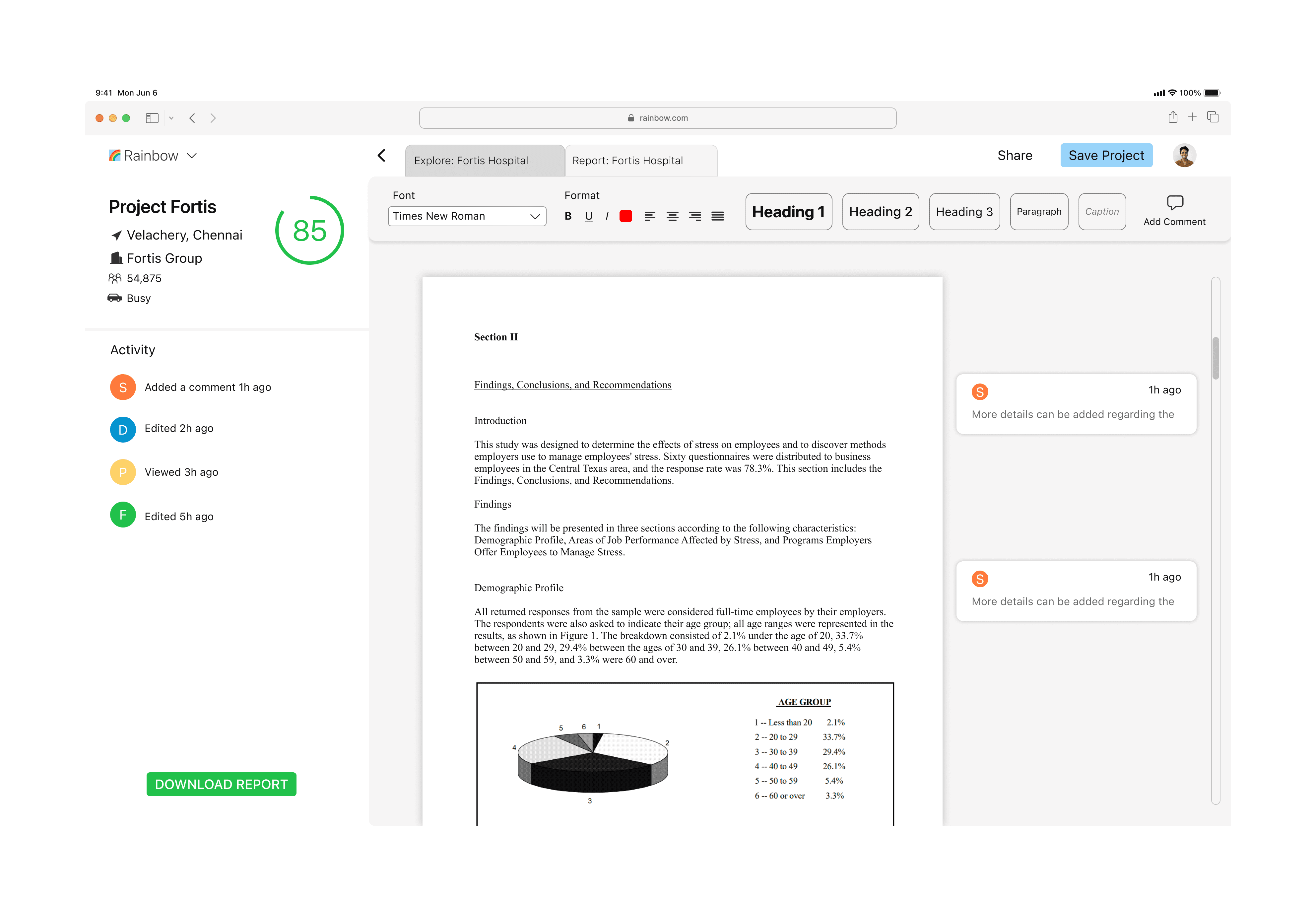This screenshot has height=911, width=1316.
Task: Toggle the browser sidebar icon
Action: click(152, 118)
